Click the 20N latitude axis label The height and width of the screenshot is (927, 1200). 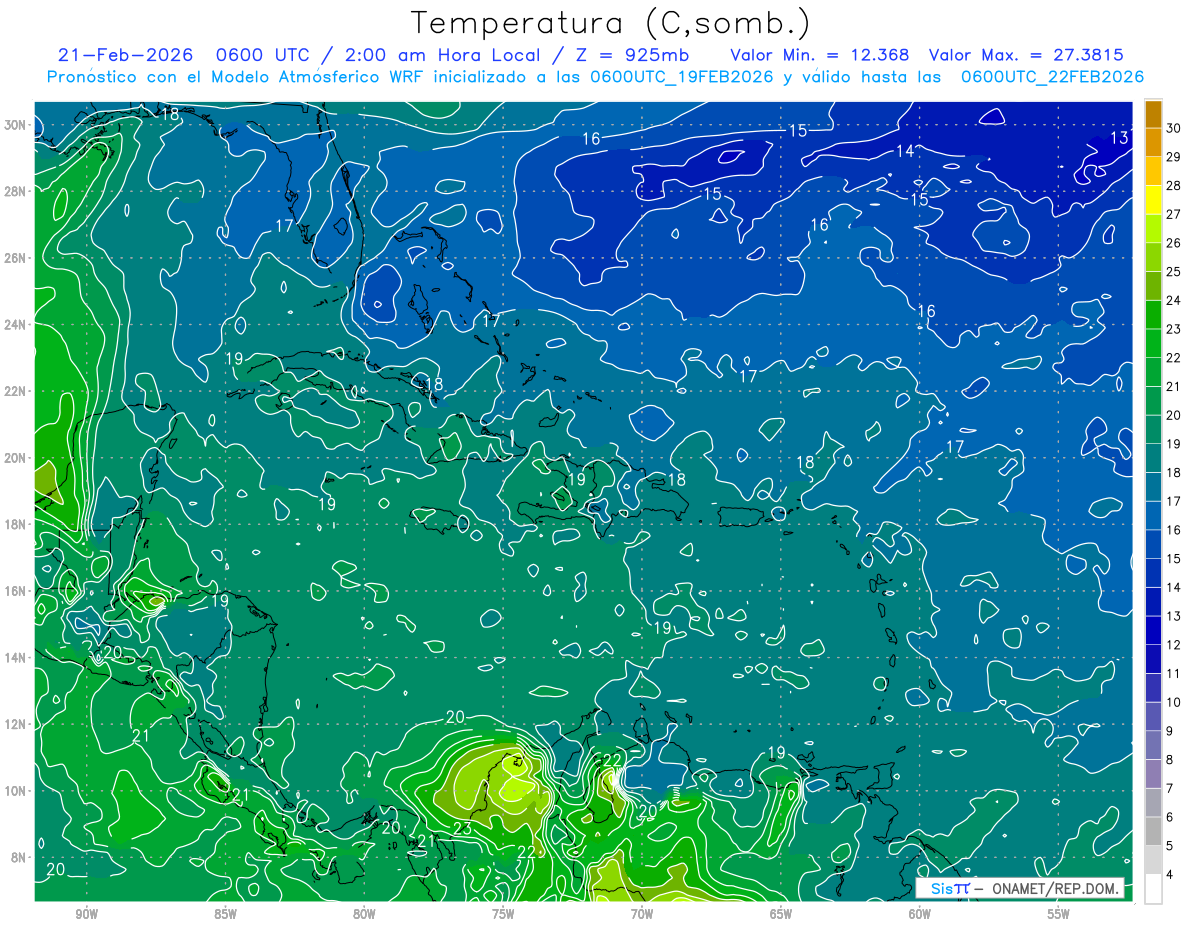click(x=15, y=457)
